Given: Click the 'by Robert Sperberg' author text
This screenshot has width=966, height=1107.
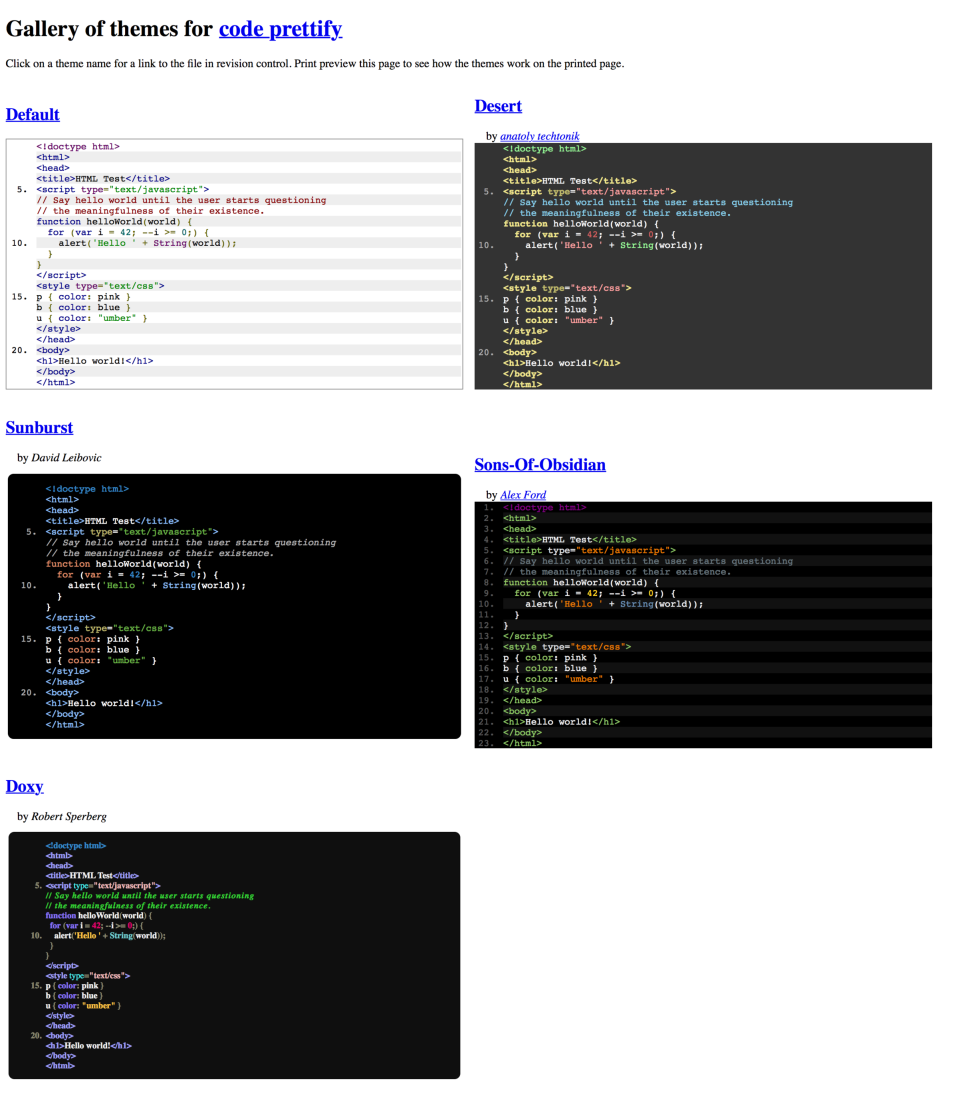Looking at the screenshot, I should pos(62,816).
